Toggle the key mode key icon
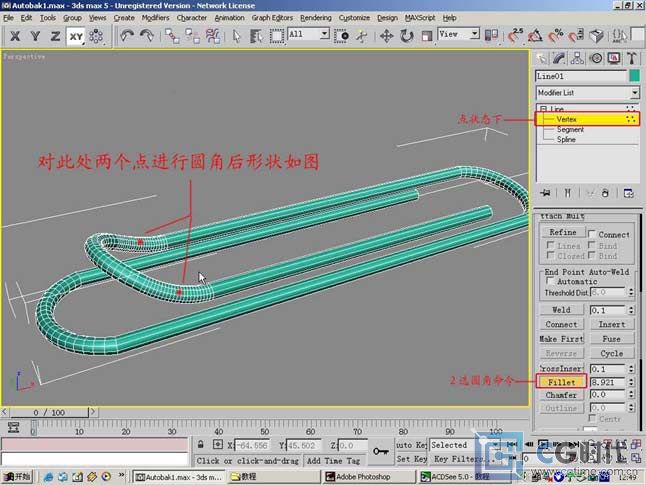This screenshot has width=646, height=485. pyautogui.click(x=380, y=451)
